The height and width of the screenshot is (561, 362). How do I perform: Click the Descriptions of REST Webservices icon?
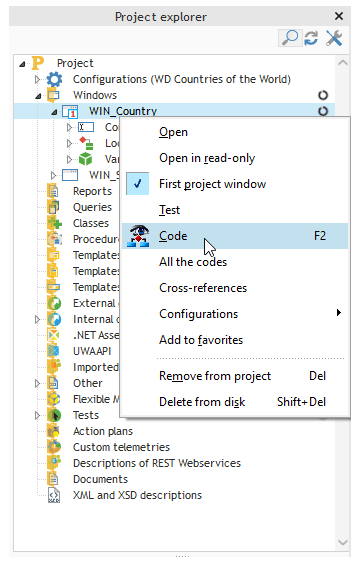(54, 463)
